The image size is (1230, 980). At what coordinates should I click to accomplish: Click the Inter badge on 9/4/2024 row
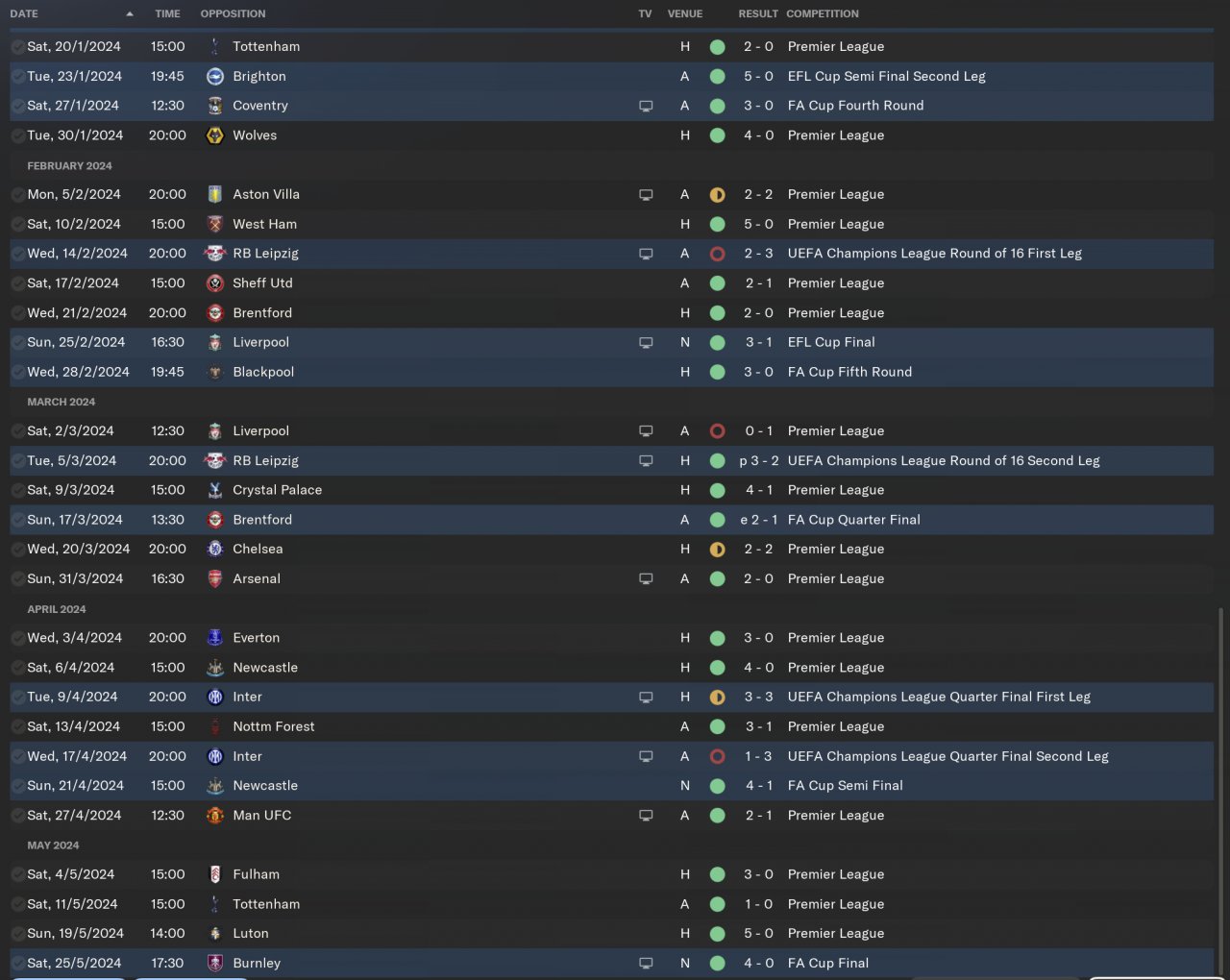[215, 697]
